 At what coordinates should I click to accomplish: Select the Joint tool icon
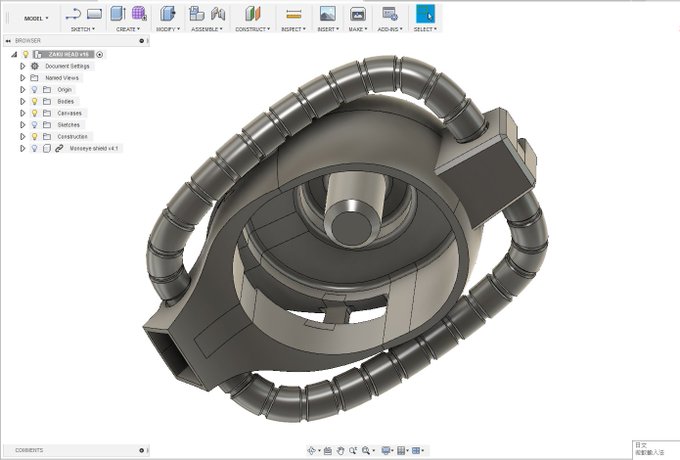218,14
